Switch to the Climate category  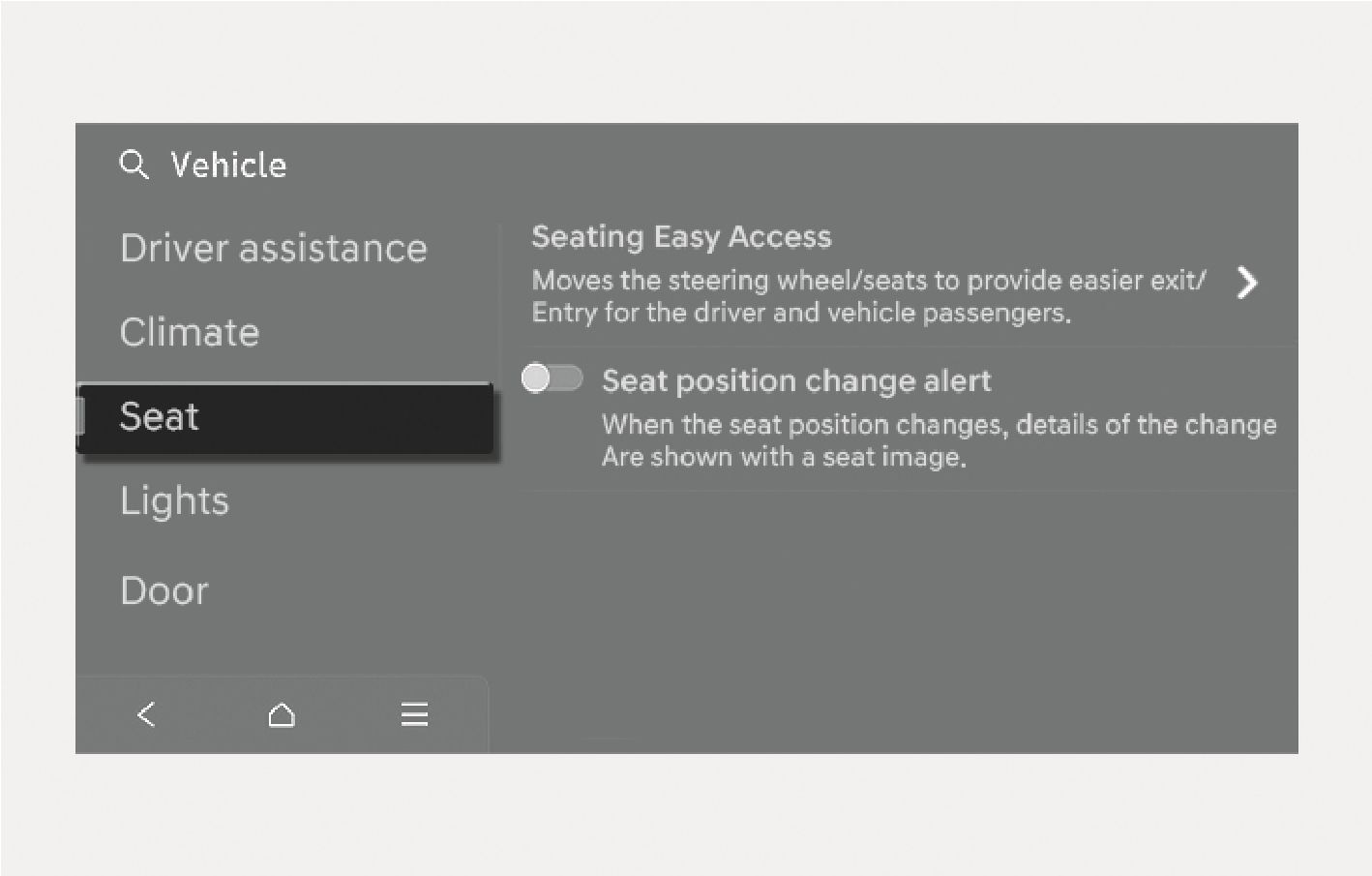tap(190, 332)
